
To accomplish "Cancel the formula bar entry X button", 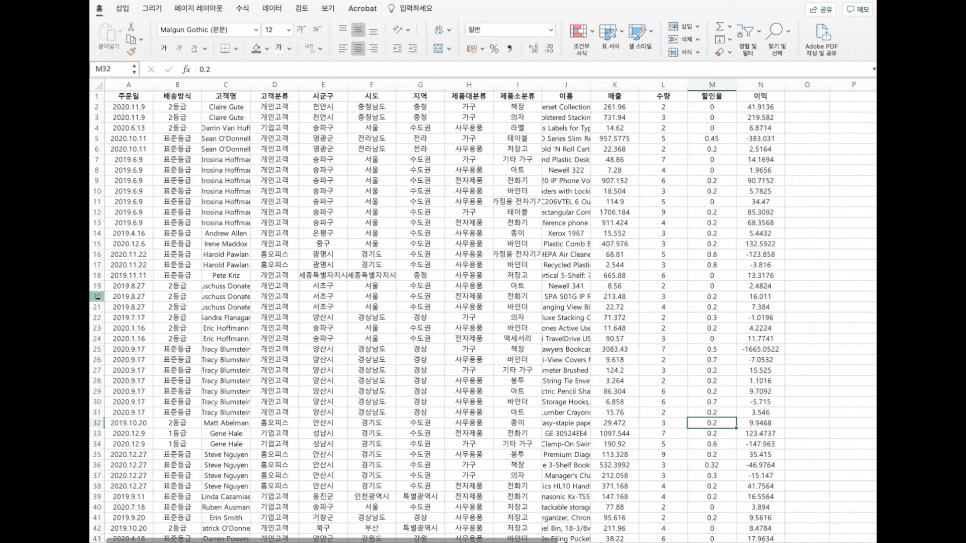I will (151, 70).
